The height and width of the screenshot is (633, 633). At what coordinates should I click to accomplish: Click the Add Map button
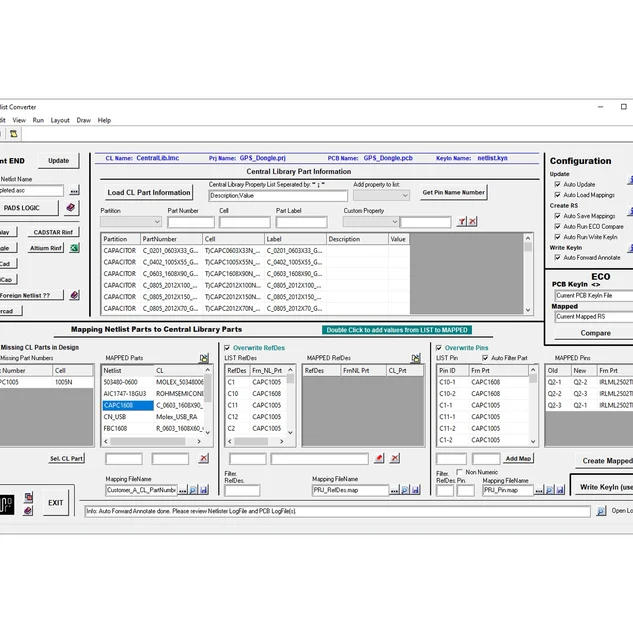point(518,458)
